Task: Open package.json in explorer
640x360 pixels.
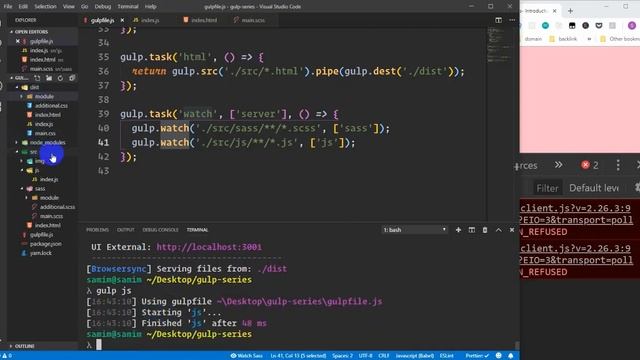Action: [46, 244]
